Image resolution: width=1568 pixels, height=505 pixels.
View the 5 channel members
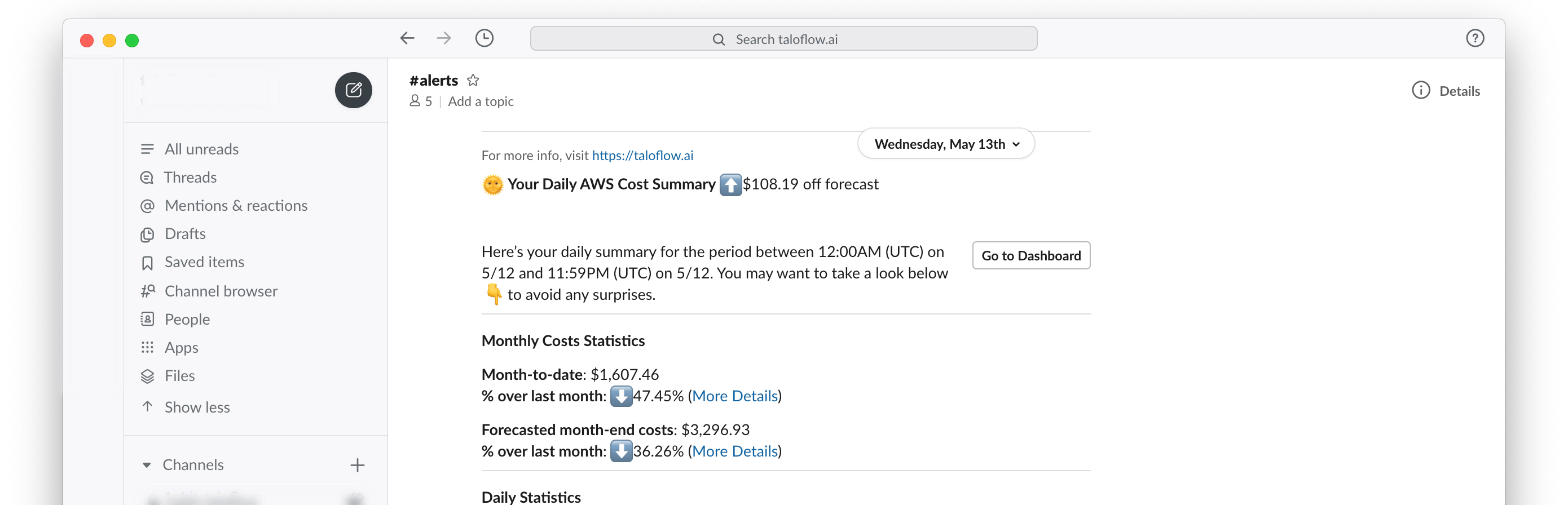[421, 101]
